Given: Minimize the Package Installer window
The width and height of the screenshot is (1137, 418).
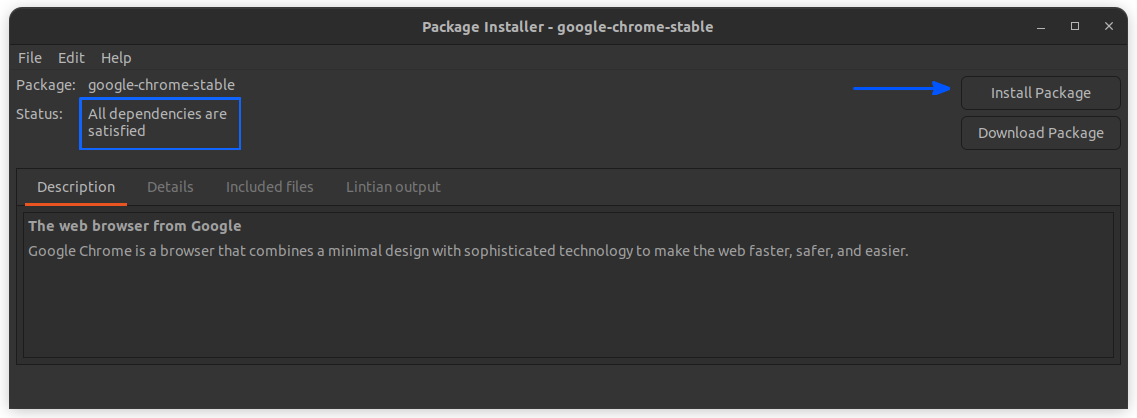Looking at the screenshot, I should (x=1041, y=27).
